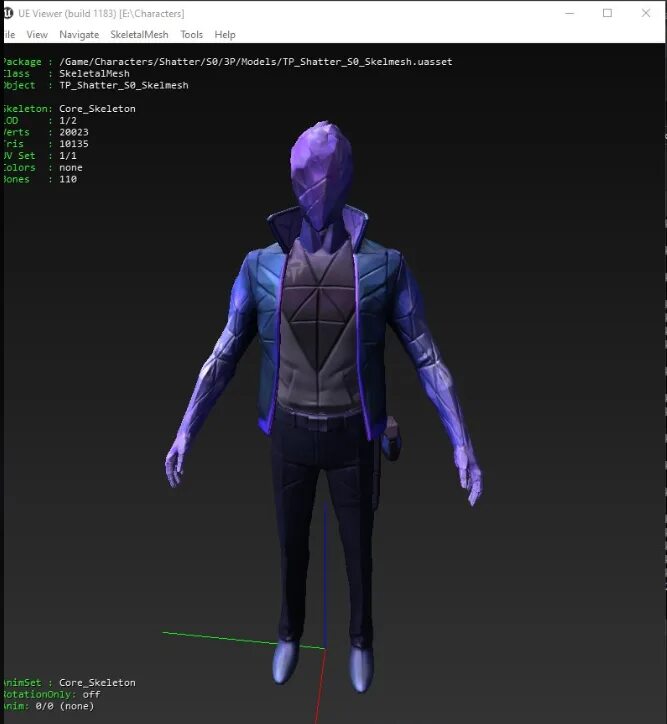667x724 pixels.
Task: Click the Class value SkeletalMesh
Action: pyautogui.click(x=94, y=73)
